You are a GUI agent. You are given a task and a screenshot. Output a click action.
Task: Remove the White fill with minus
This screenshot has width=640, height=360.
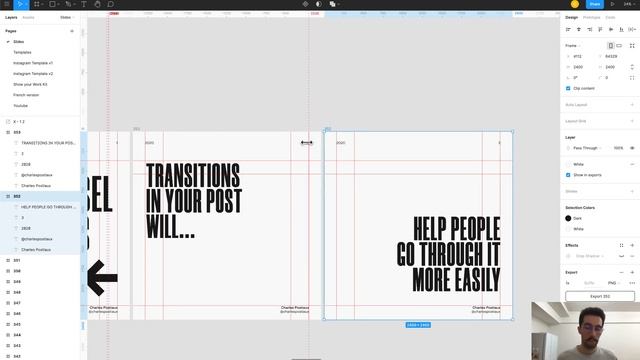(x=632, y=164)
